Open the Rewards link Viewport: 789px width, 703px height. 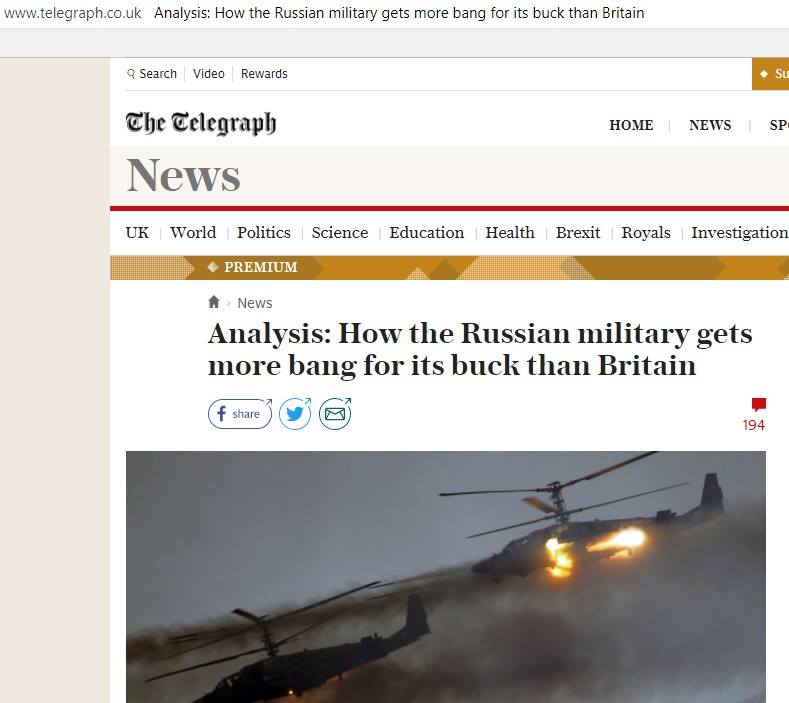(x=264, y=74)
